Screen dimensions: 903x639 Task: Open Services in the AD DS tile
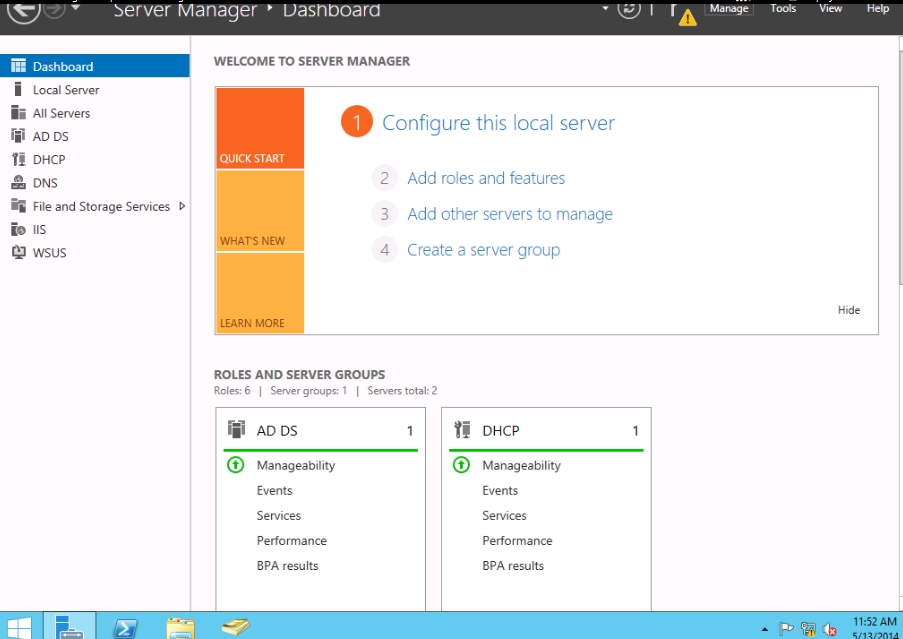point(279,515)
